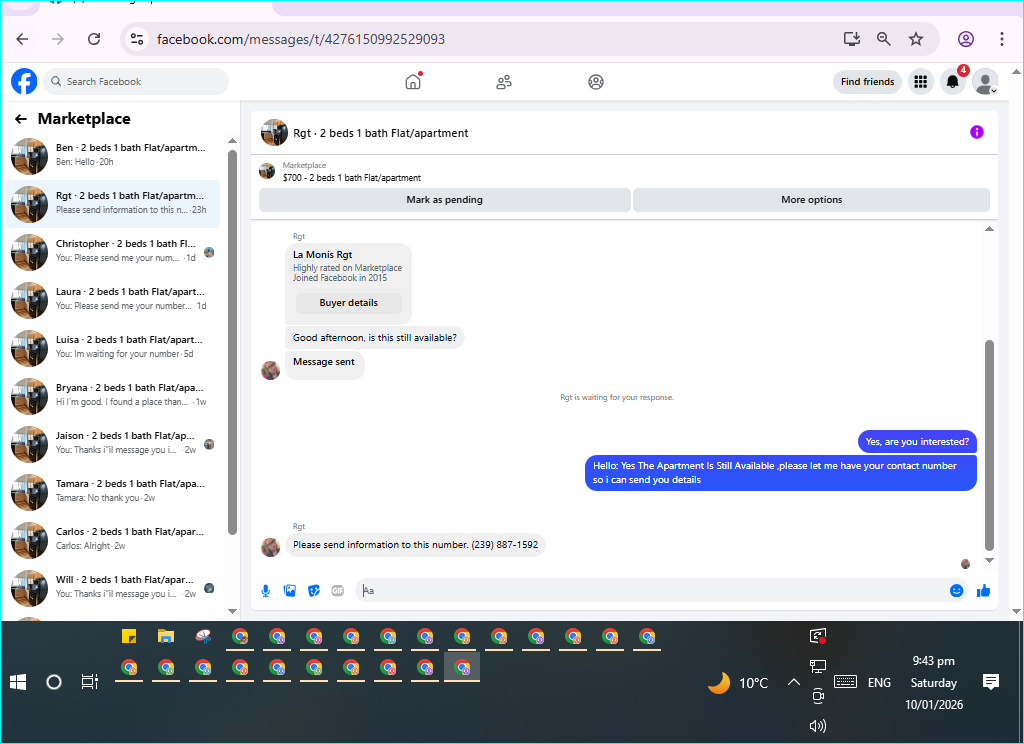Image resolution: width=1024 pixels, height=744 pixels.
Task: Open Bryana's conversation in the list
Action: click(112, 396)
